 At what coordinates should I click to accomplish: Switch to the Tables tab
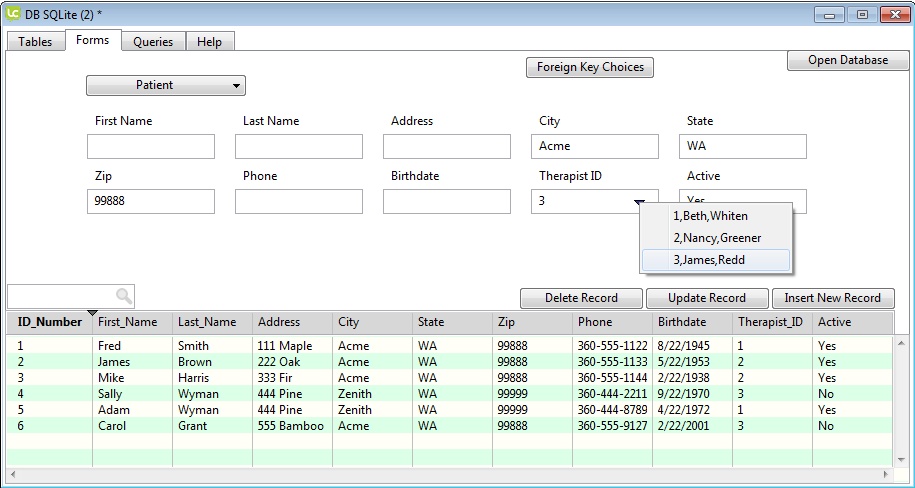pos(35,42)
